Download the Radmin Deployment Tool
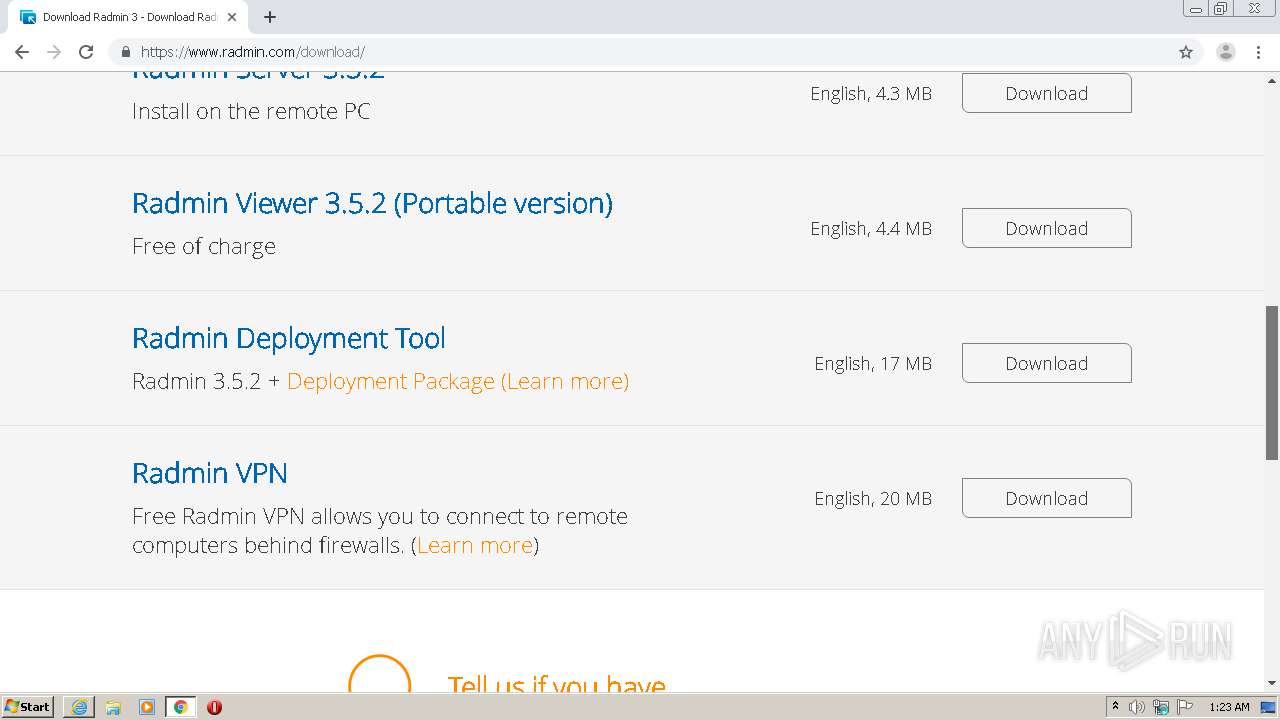Viewport: 1280px width, 720px height. click(x=1047, y=363)
